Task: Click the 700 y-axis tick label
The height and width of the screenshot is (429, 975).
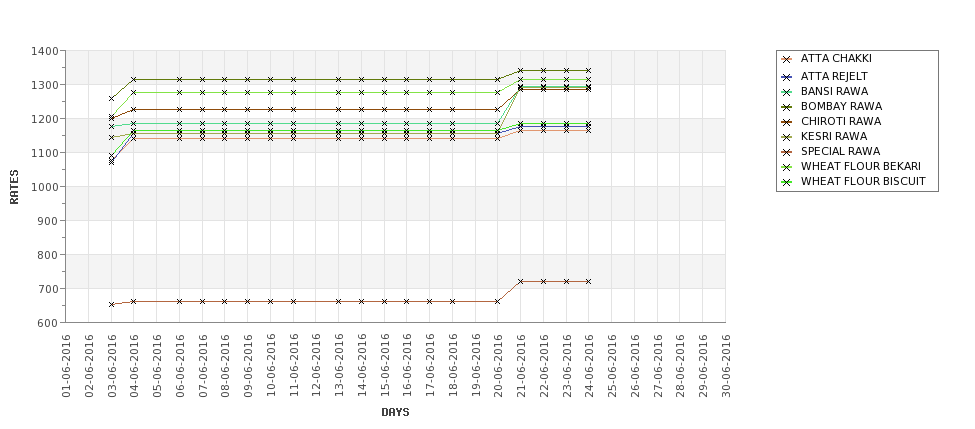Action: click(x=47, y=288)
